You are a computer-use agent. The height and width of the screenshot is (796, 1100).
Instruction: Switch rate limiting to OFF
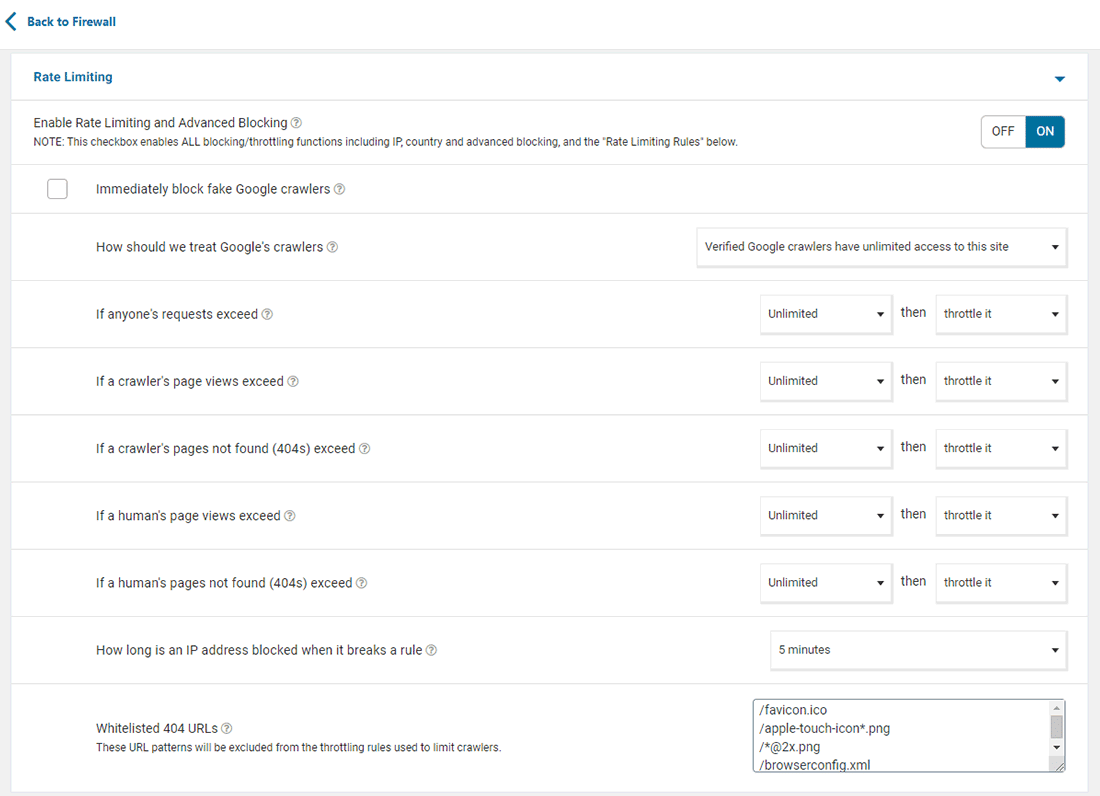pos(1003,132)
